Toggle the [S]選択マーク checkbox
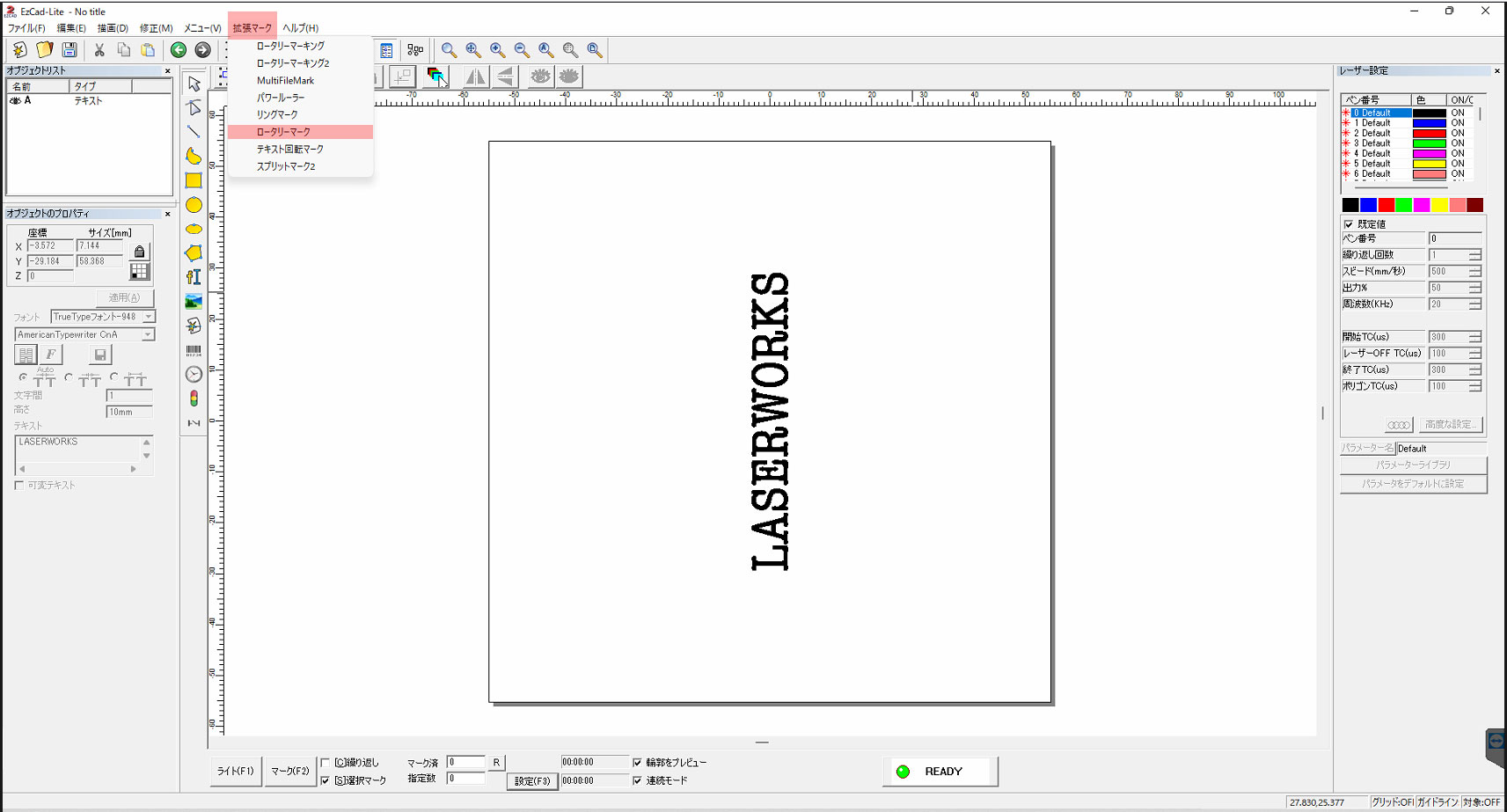The image size is (1507, 812). click(326, 780)
